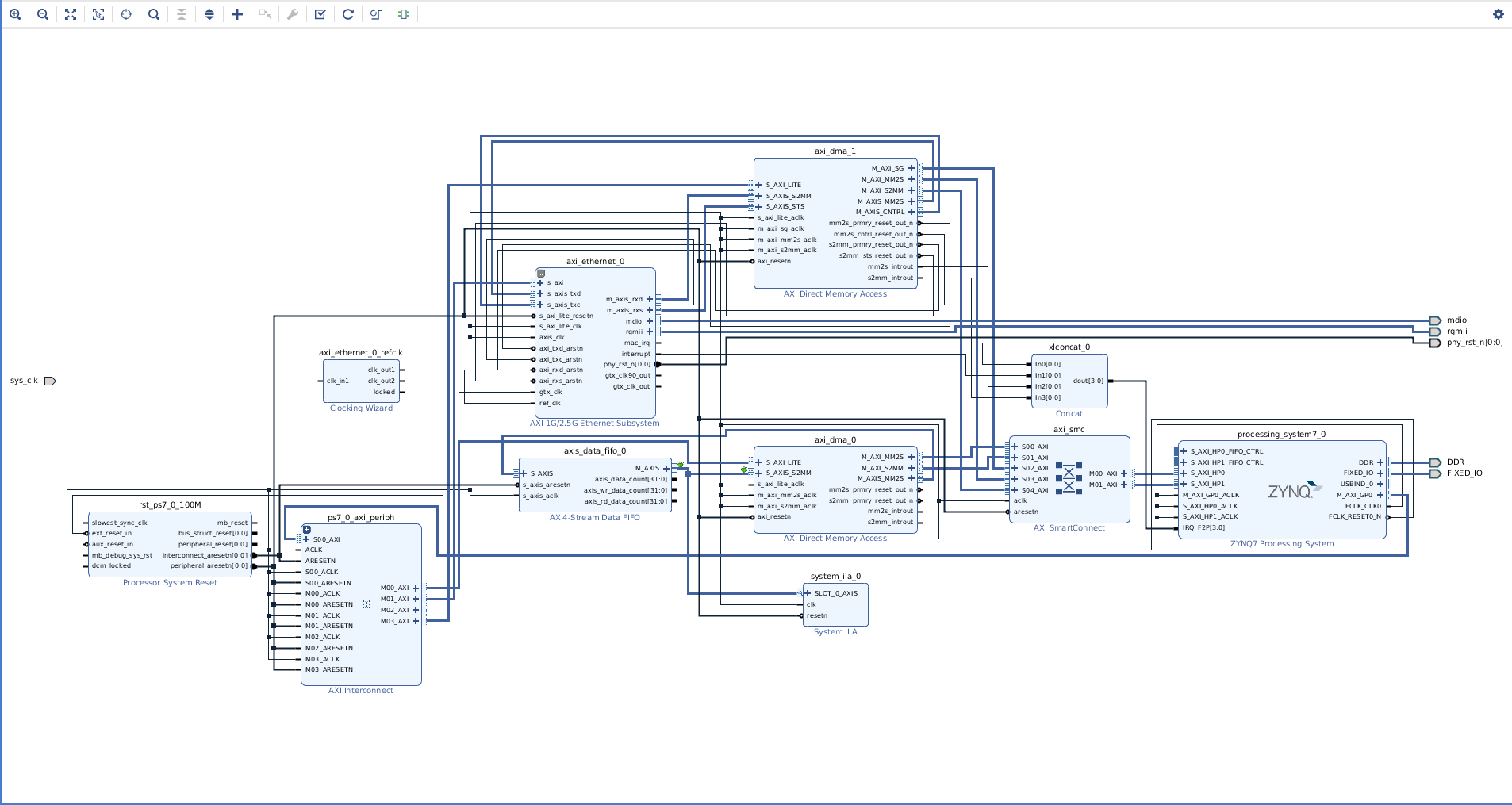Validate the design with the checkmark icon
This screenshot has height=805, width=1512.
pos(320,13)
